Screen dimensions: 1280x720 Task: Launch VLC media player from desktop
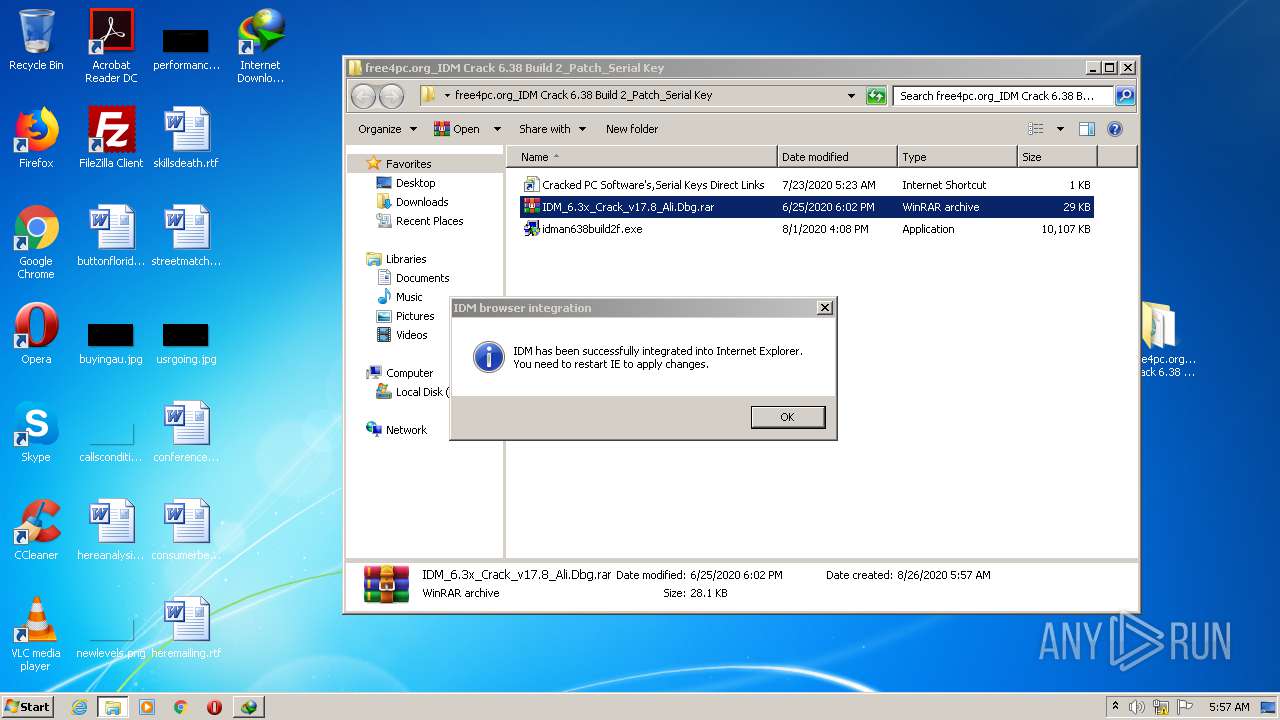tap(36, 634)
